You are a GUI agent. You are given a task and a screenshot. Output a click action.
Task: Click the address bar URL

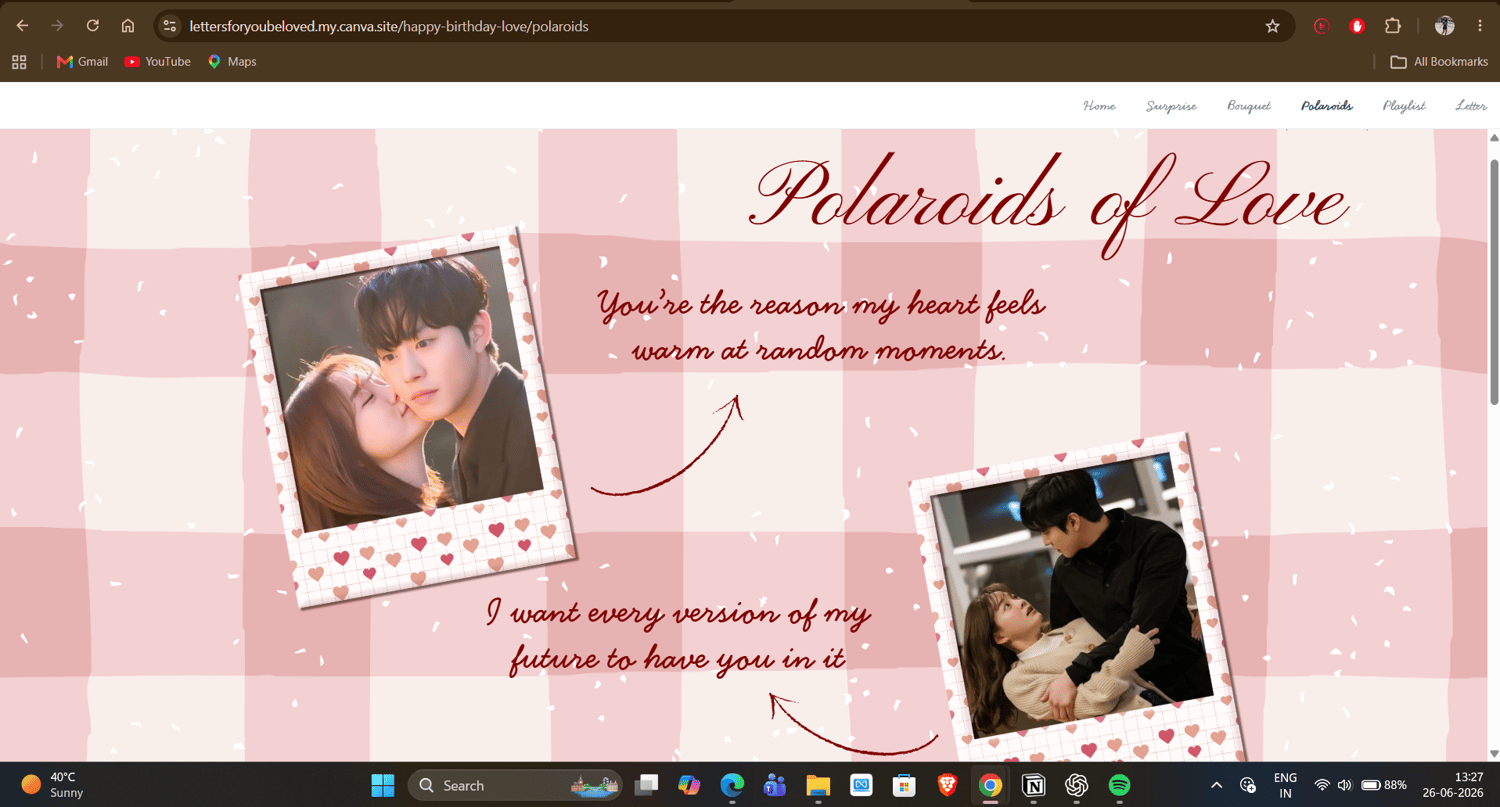(389, 26)
